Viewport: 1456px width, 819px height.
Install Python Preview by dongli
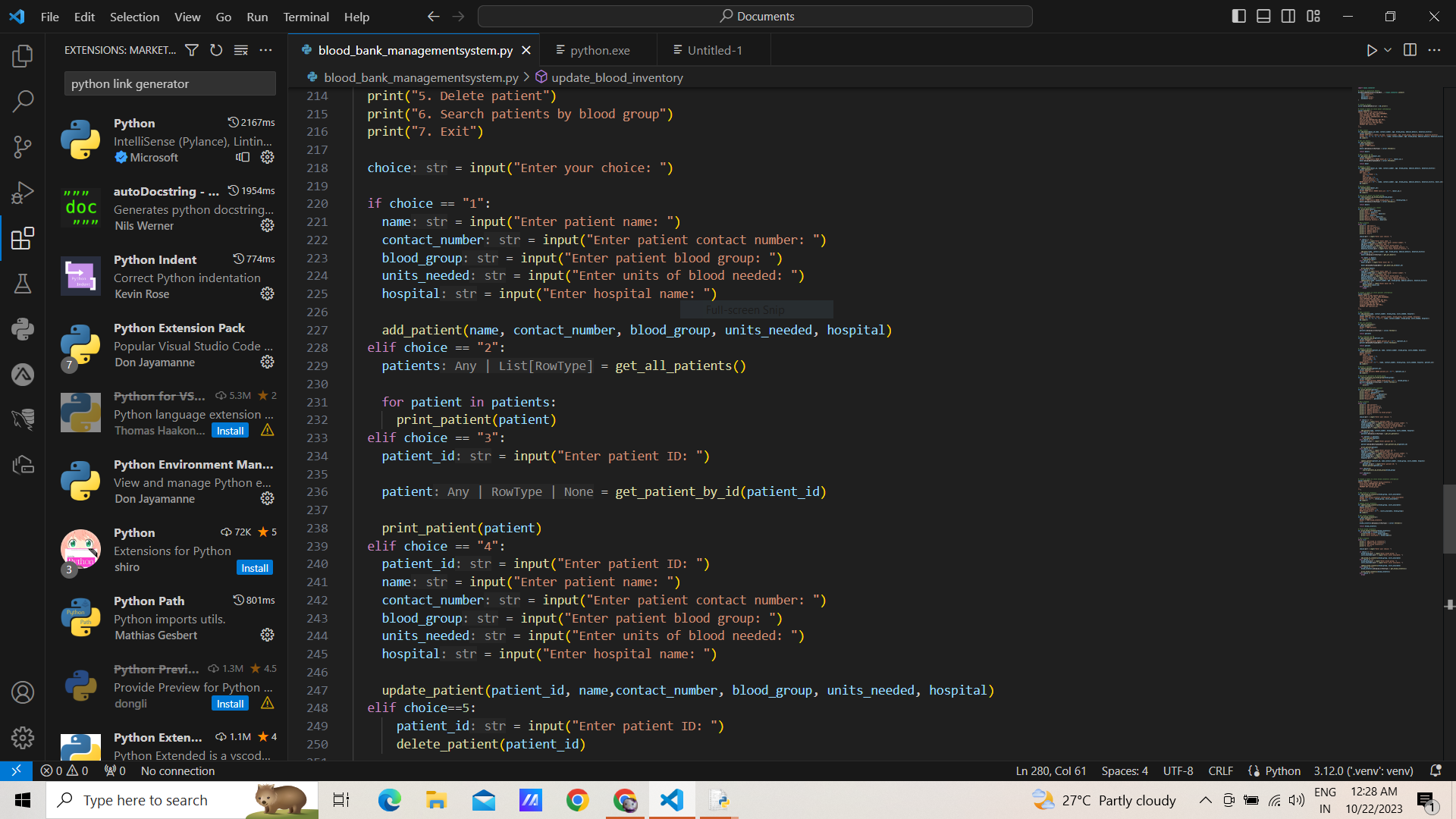(x=230, y=704)
